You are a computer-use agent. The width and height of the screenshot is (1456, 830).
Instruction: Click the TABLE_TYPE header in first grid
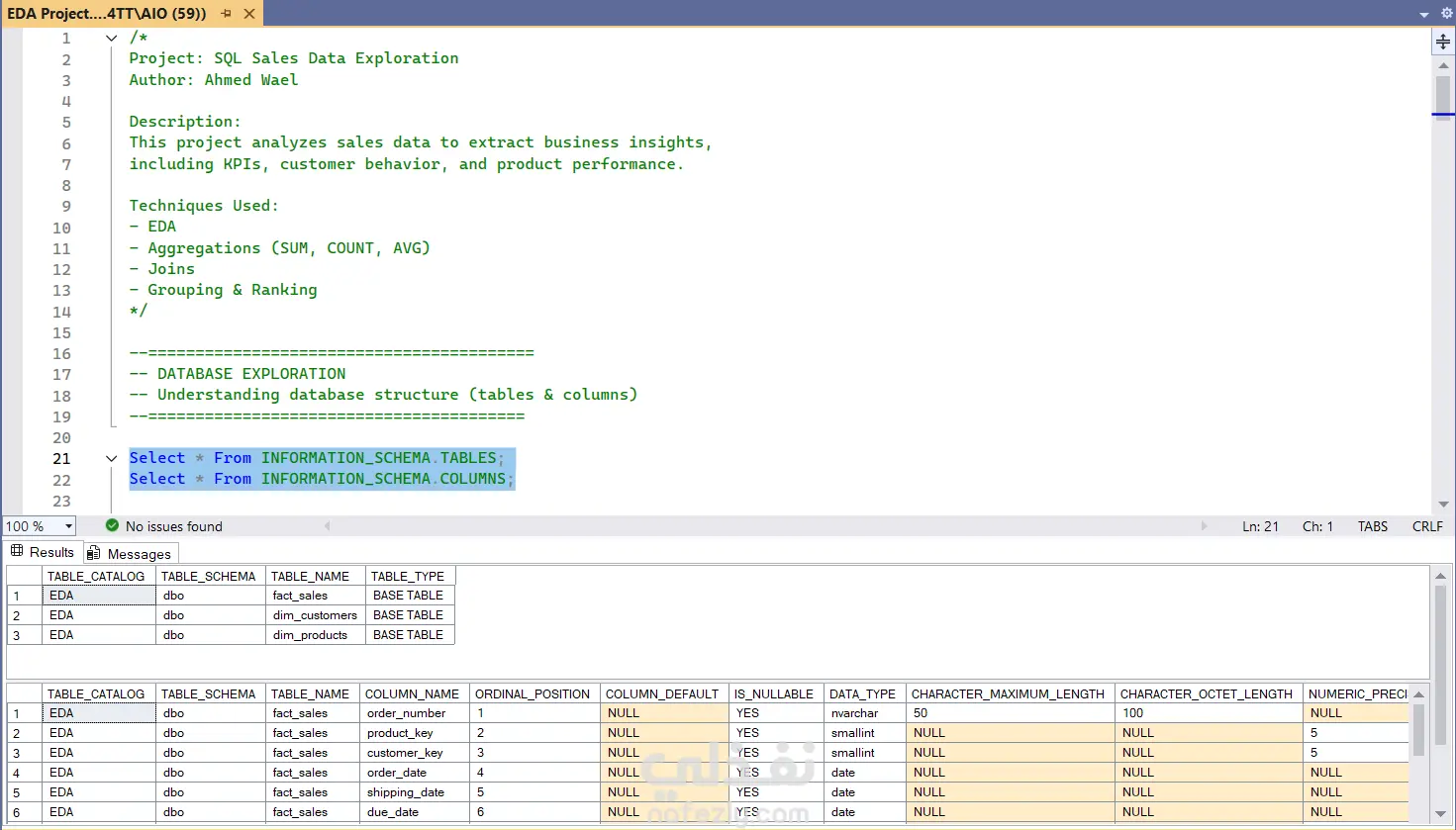(x=409, y=576)
